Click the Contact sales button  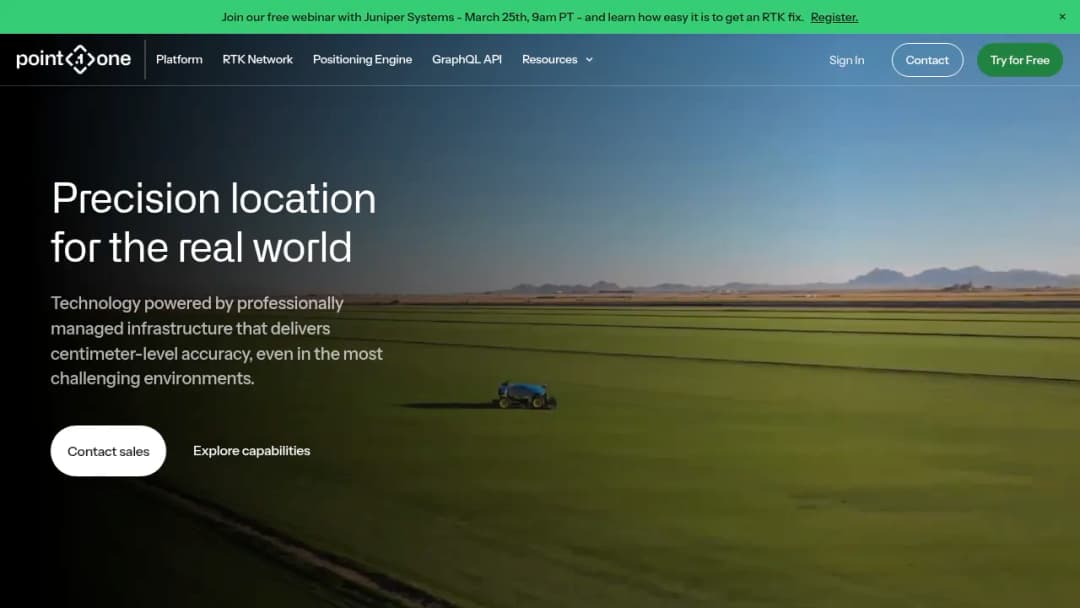(x=108, y=451)
